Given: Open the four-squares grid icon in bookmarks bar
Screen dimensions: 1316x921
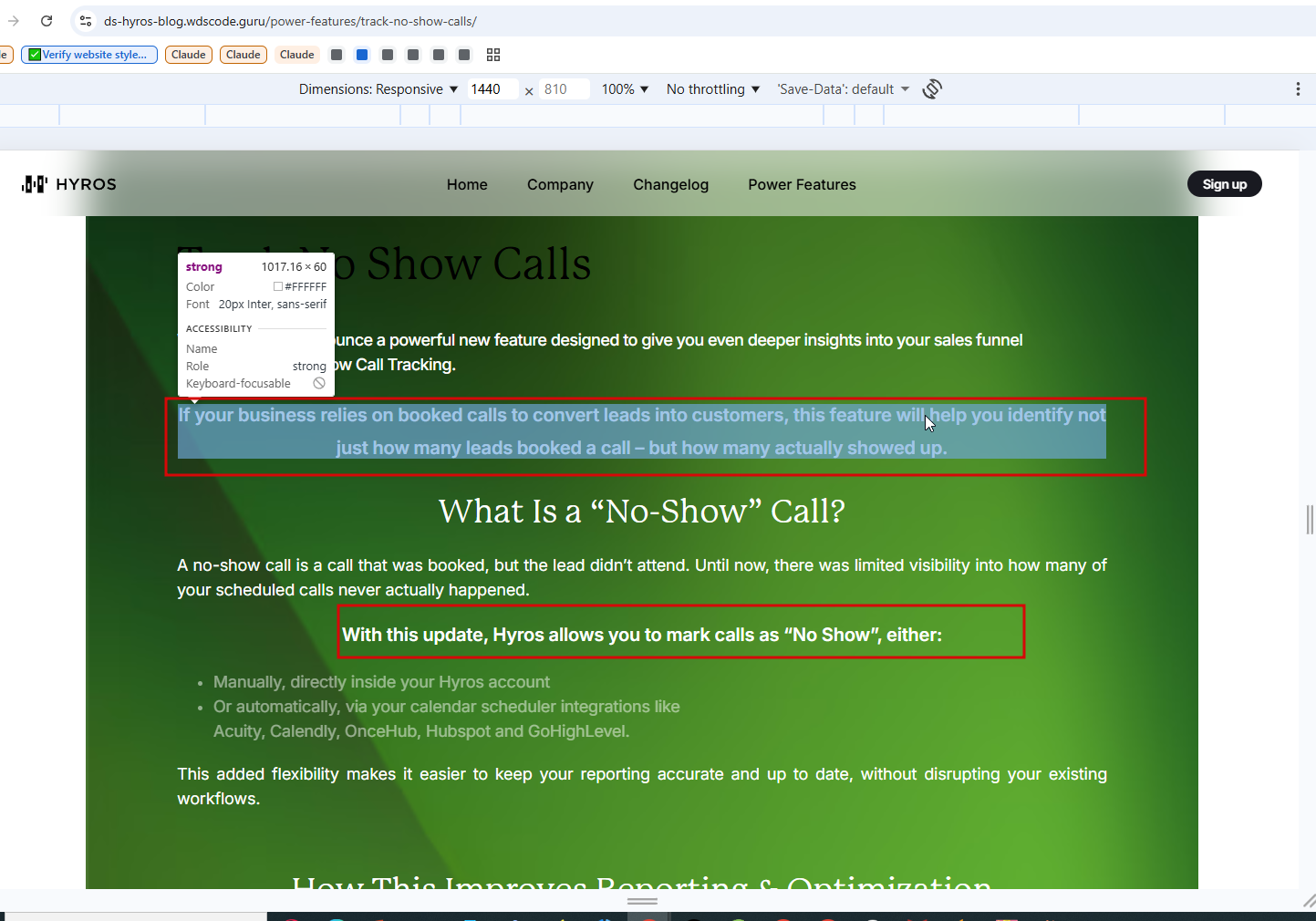Looking at the screenshot, I should pos(493,55).
